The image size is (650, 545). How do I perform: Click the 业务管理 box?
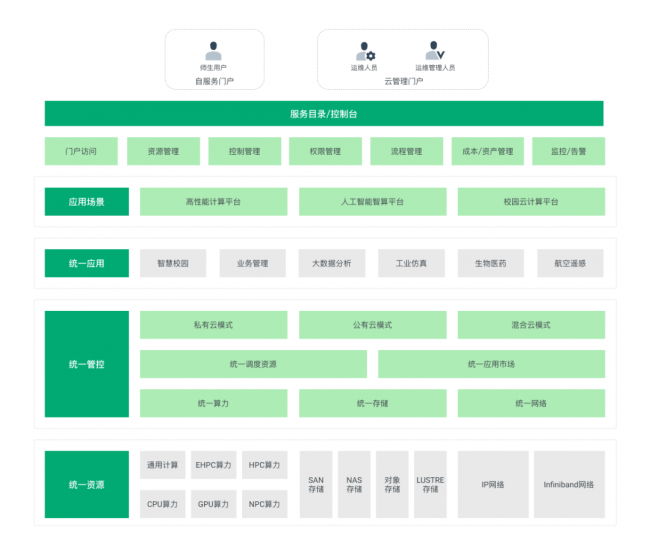pos(252,263)
